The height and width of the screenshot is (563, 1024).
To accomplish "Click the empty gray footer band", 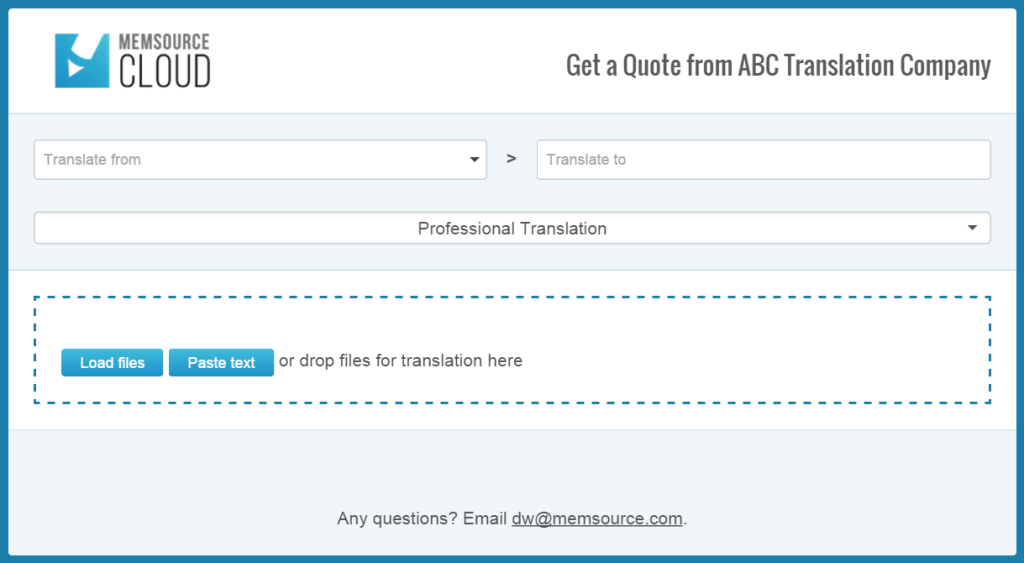I will point(511,465).
